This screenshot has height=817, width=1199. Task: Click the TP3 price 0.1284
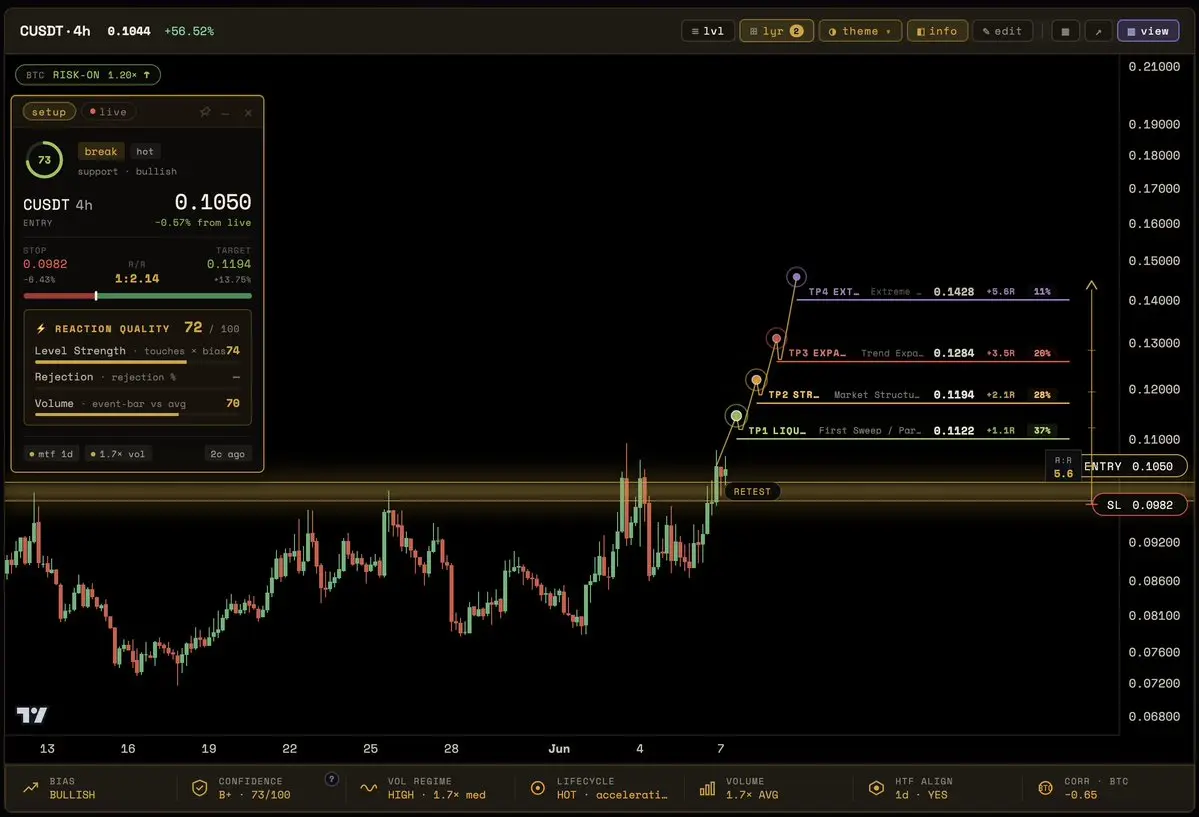coord(954,353)
